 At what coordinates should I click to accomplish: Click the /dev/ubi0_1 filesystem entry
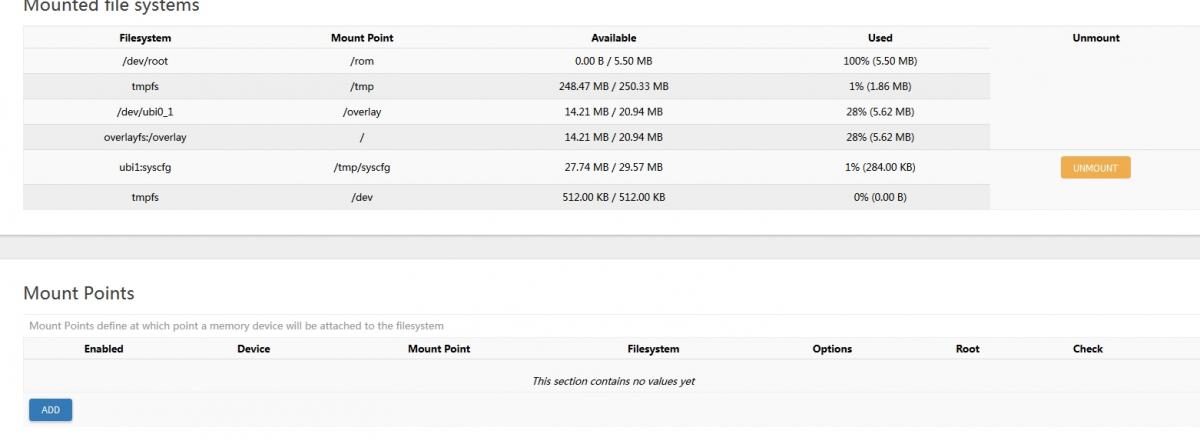click(x=145, y=112)
